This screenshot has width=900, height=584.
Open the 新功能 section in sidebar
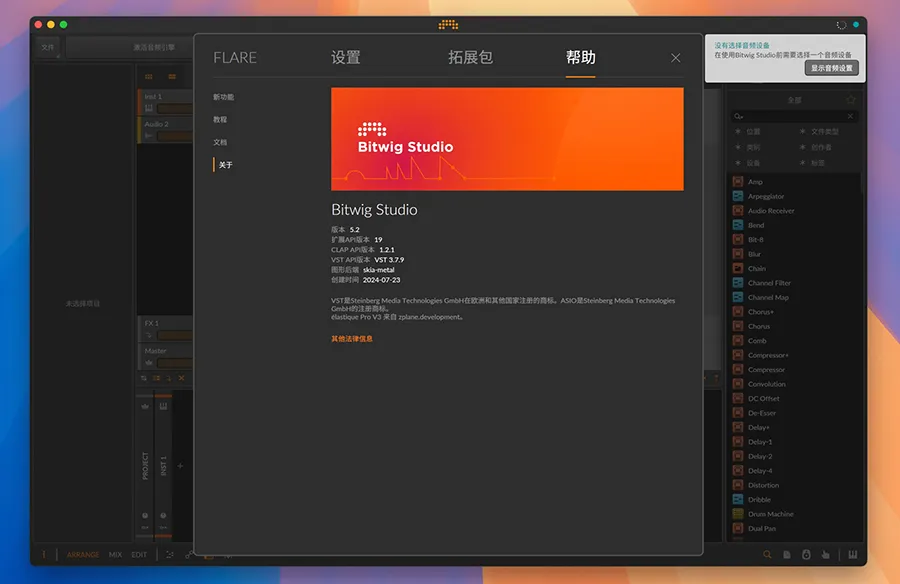[223, 97]
